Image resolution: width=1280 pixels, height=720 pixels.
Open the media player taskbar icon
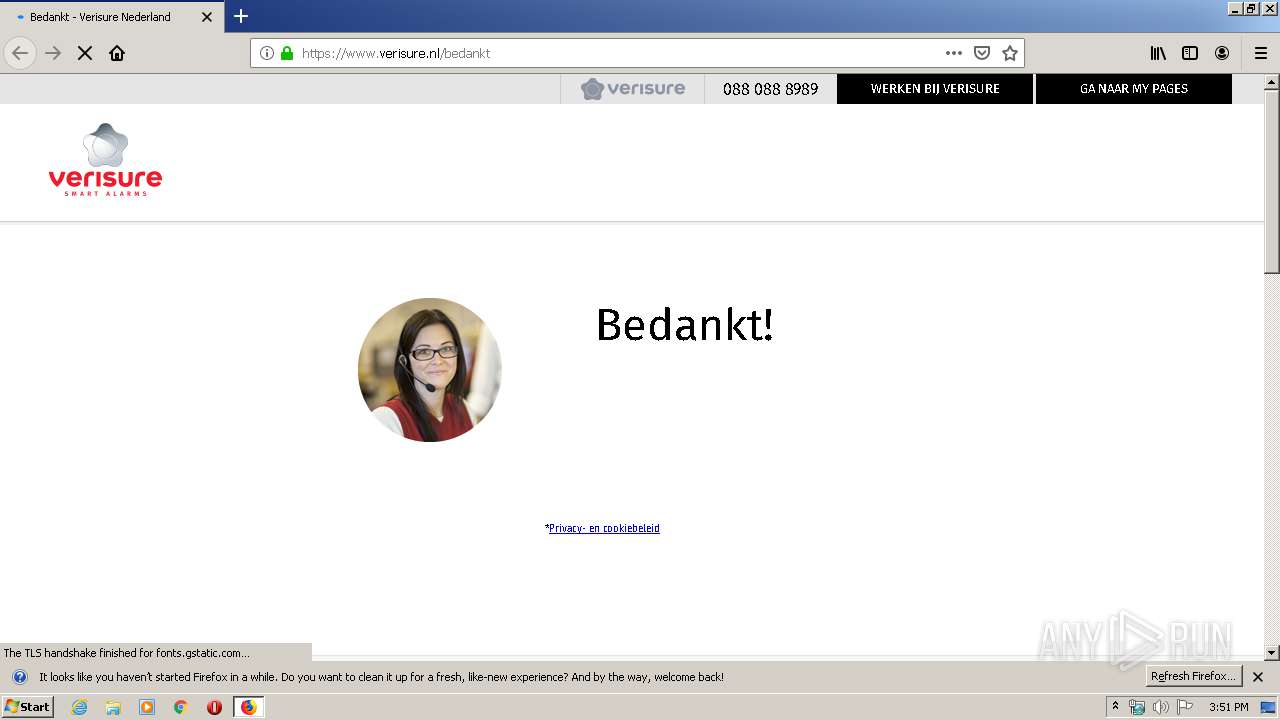(x=147, y=707)
